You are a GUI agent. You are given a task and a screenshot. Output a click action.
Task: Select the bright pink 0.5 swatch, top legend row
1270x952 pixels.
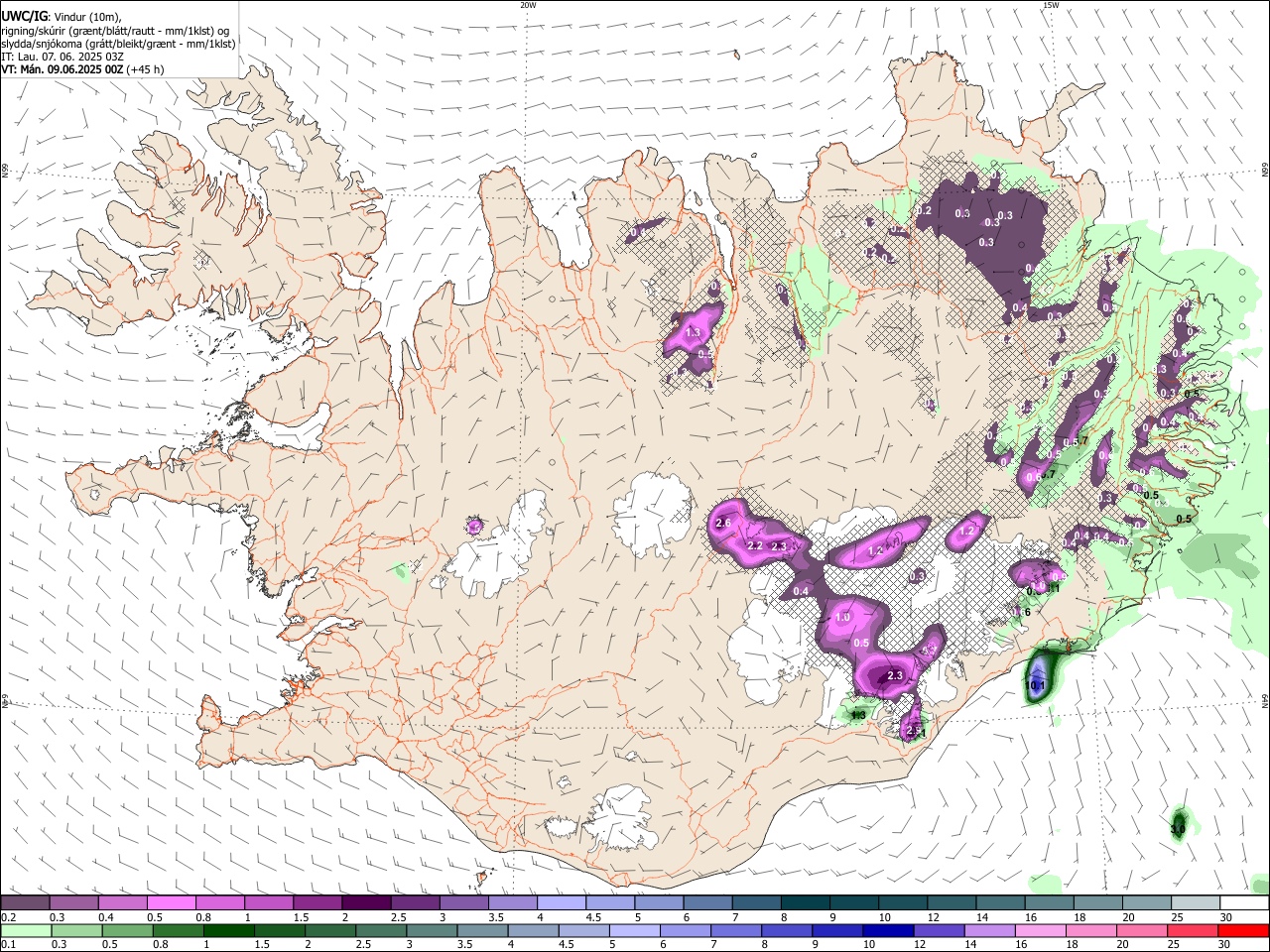[x=171, y=902]
